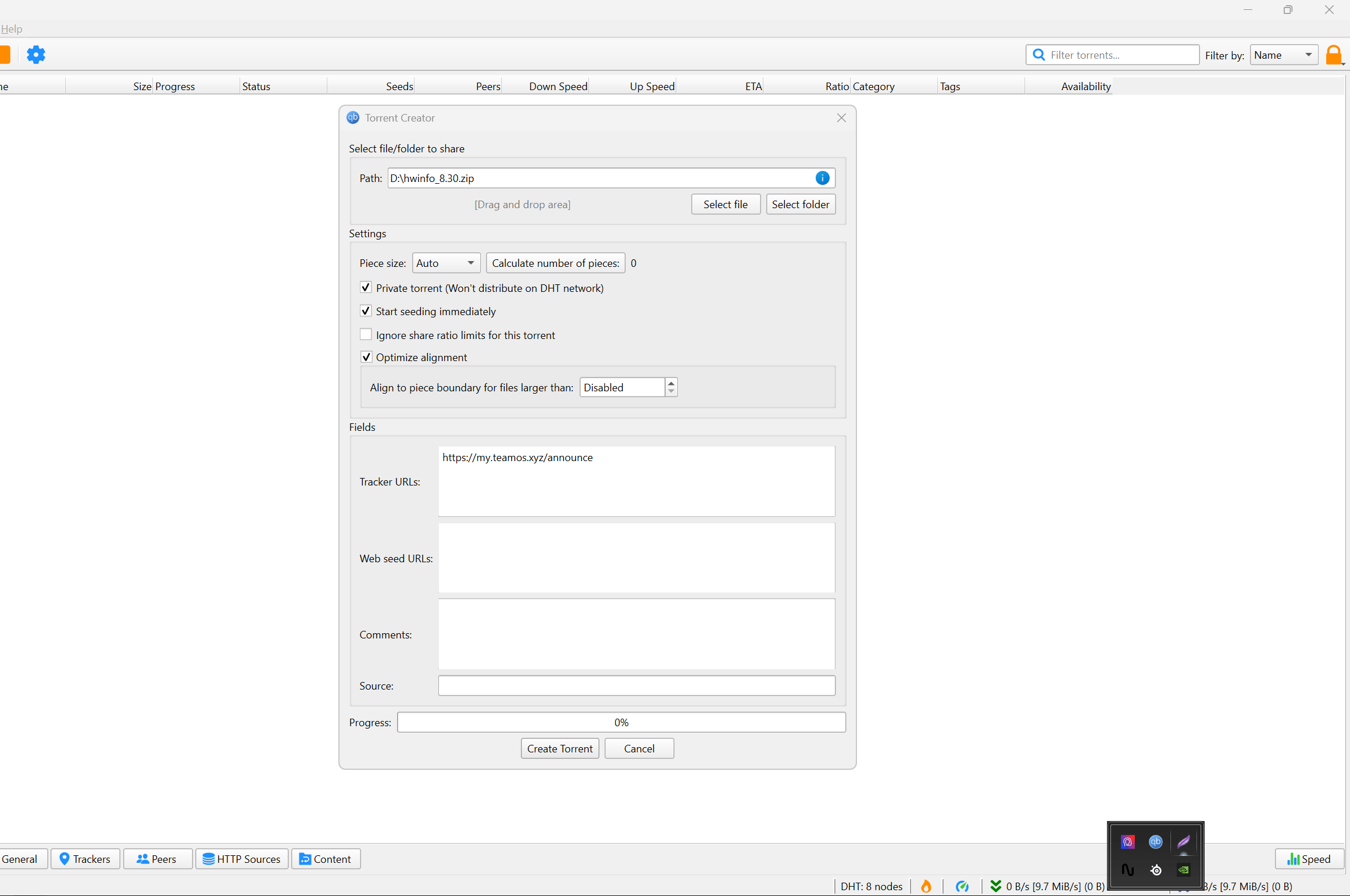Click the purple feather tray icon
The image size is (1350, 896).
coord(1184,841)
